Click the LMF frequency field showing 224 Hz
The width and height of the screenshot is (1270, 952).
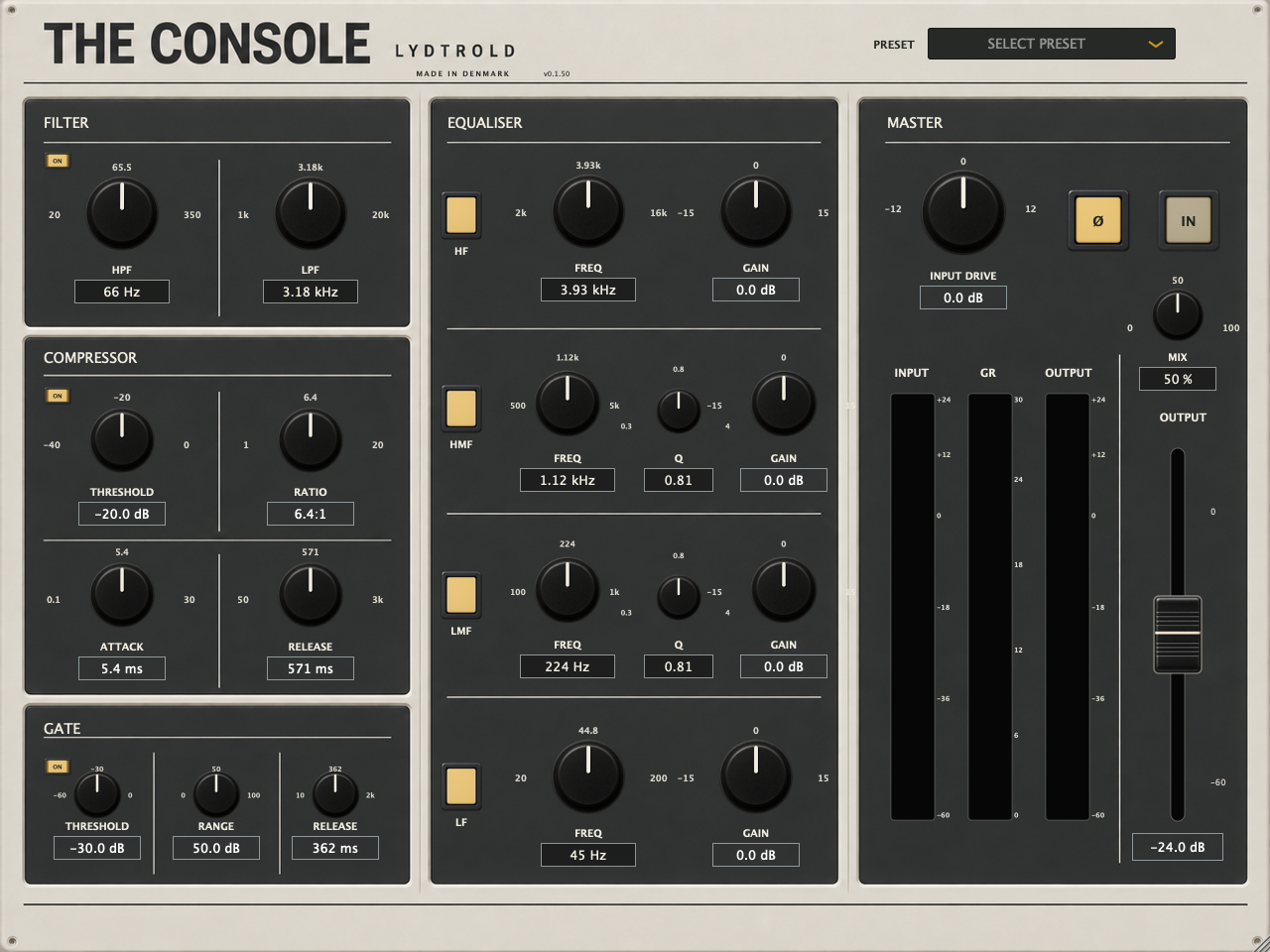[x=568, y=666]
